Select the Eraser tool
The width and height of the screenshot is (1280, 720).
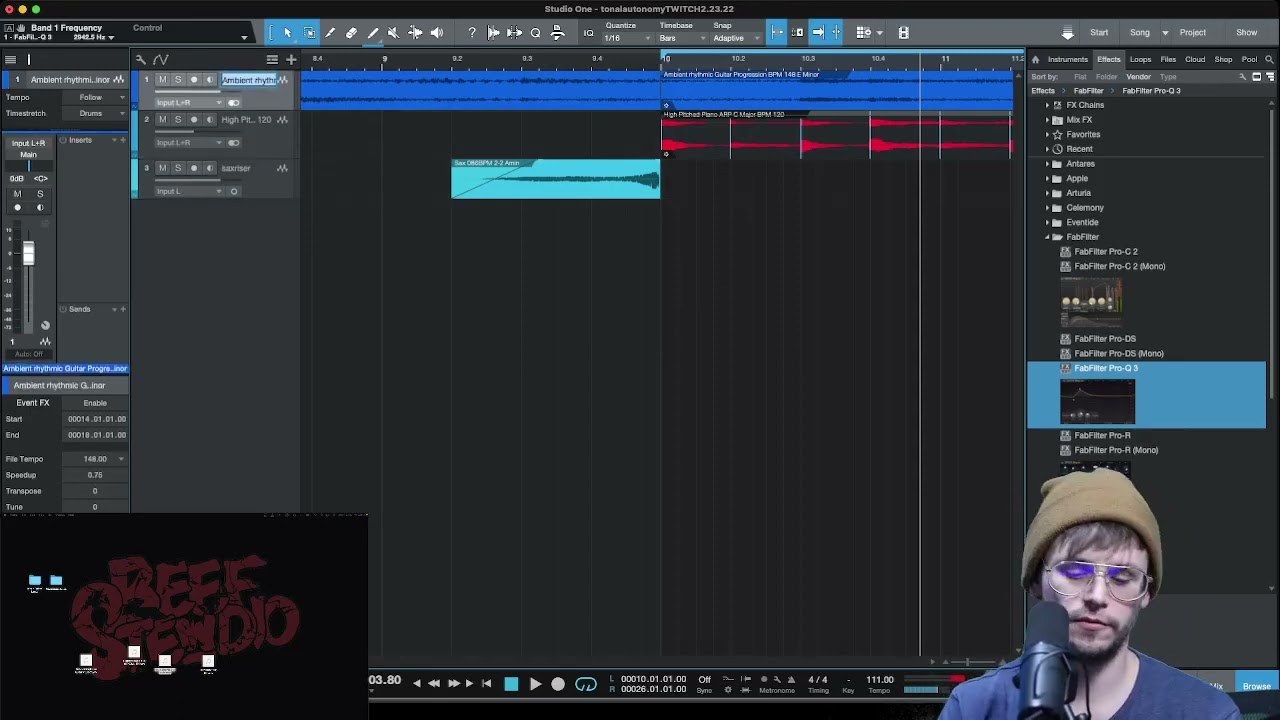click(x=351, y=33)
